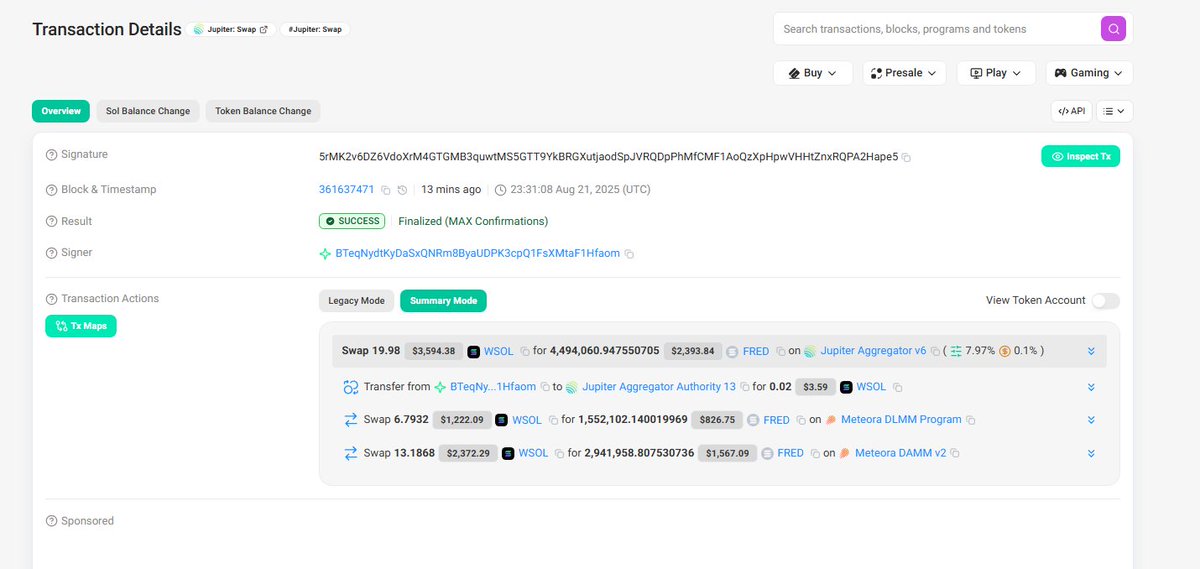This screenshot has height=569, width=1200.
Task: Focus the search transactions input field
Action: (938, 29)
